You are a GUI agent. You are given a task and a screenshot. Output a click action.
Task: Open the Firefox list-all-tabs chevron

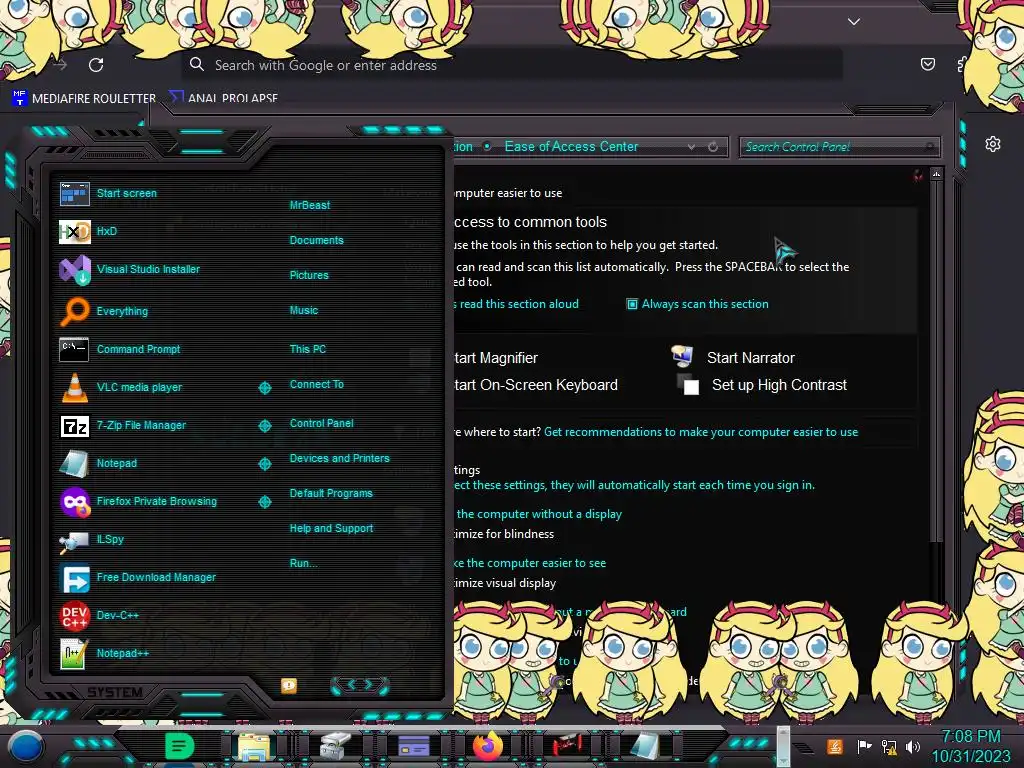[x=854, y=22]
